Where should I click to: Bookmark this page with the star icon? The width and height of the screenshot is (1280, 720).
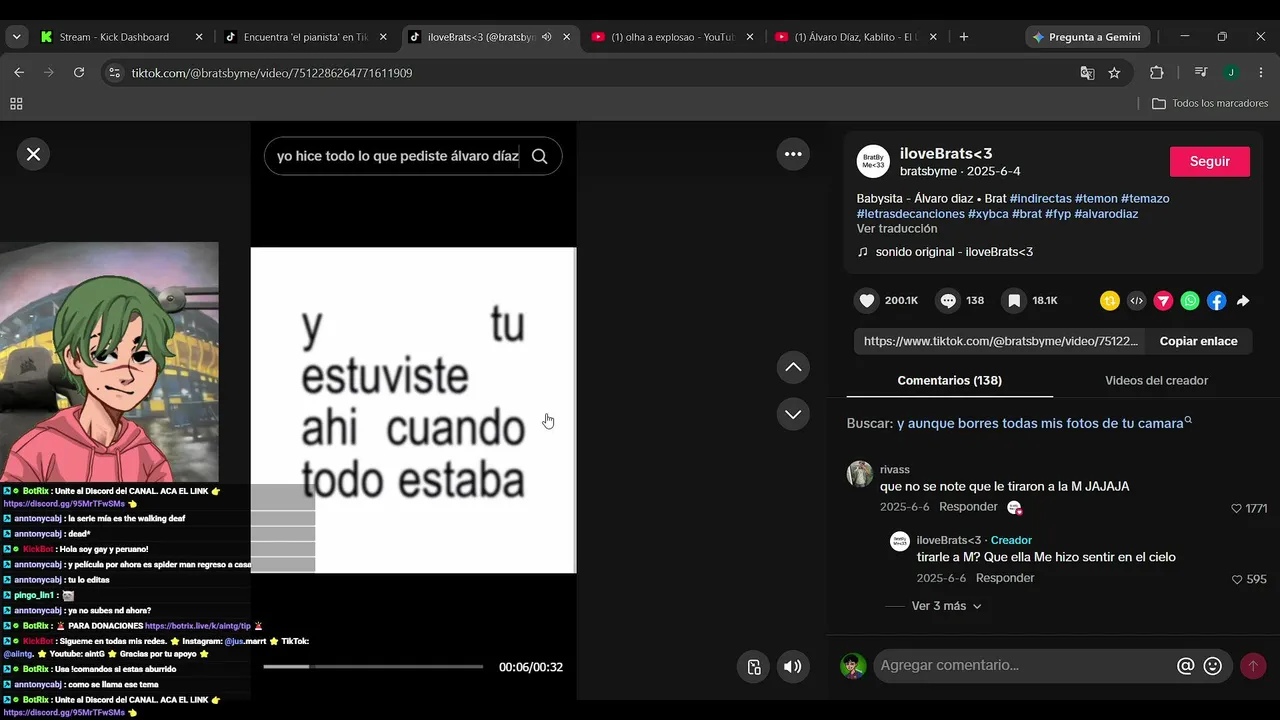pyautogui.click(x=1114, y=73)
